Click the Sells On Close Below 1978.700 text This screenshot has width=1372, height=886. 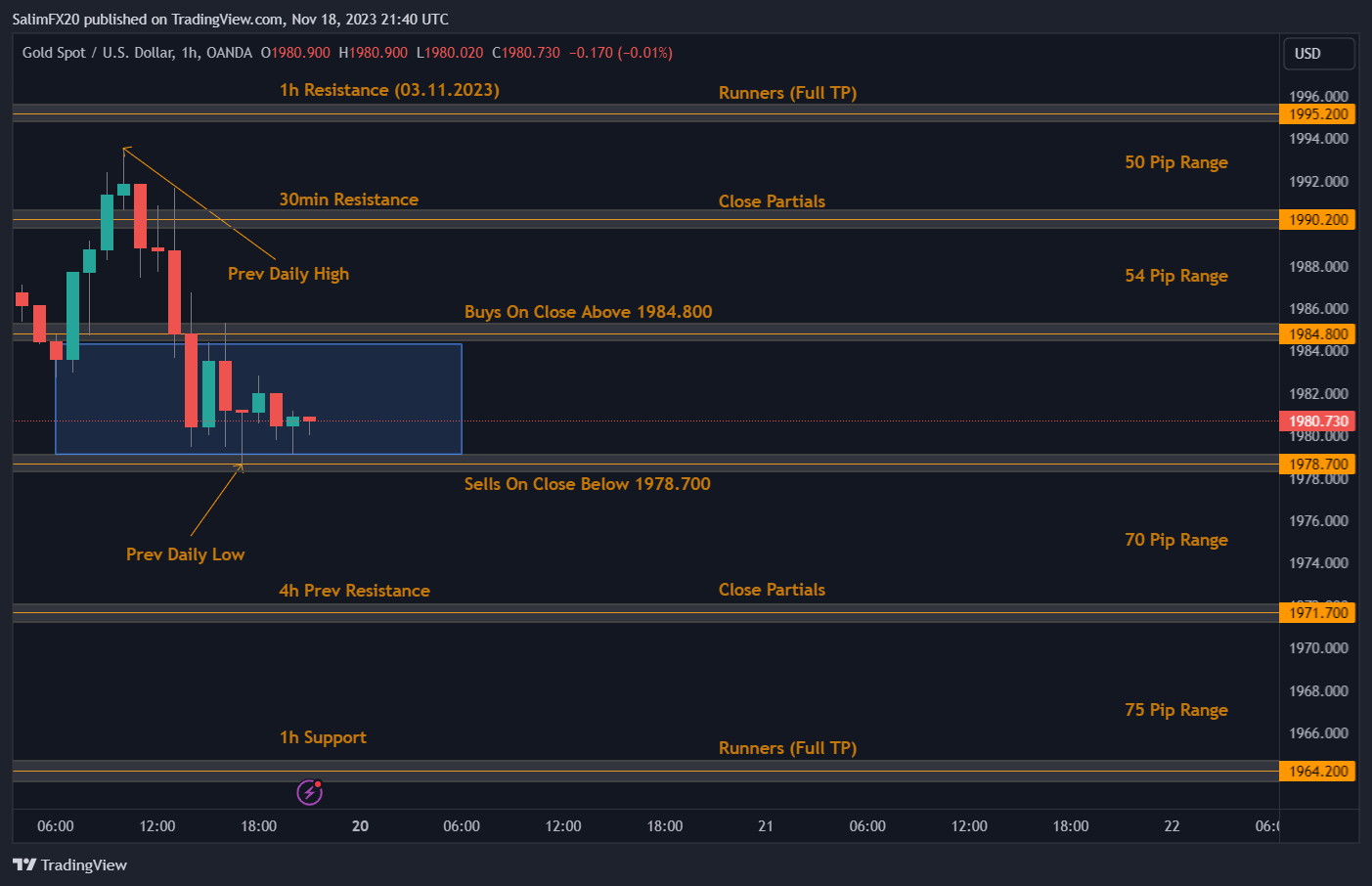click(587, 483)
